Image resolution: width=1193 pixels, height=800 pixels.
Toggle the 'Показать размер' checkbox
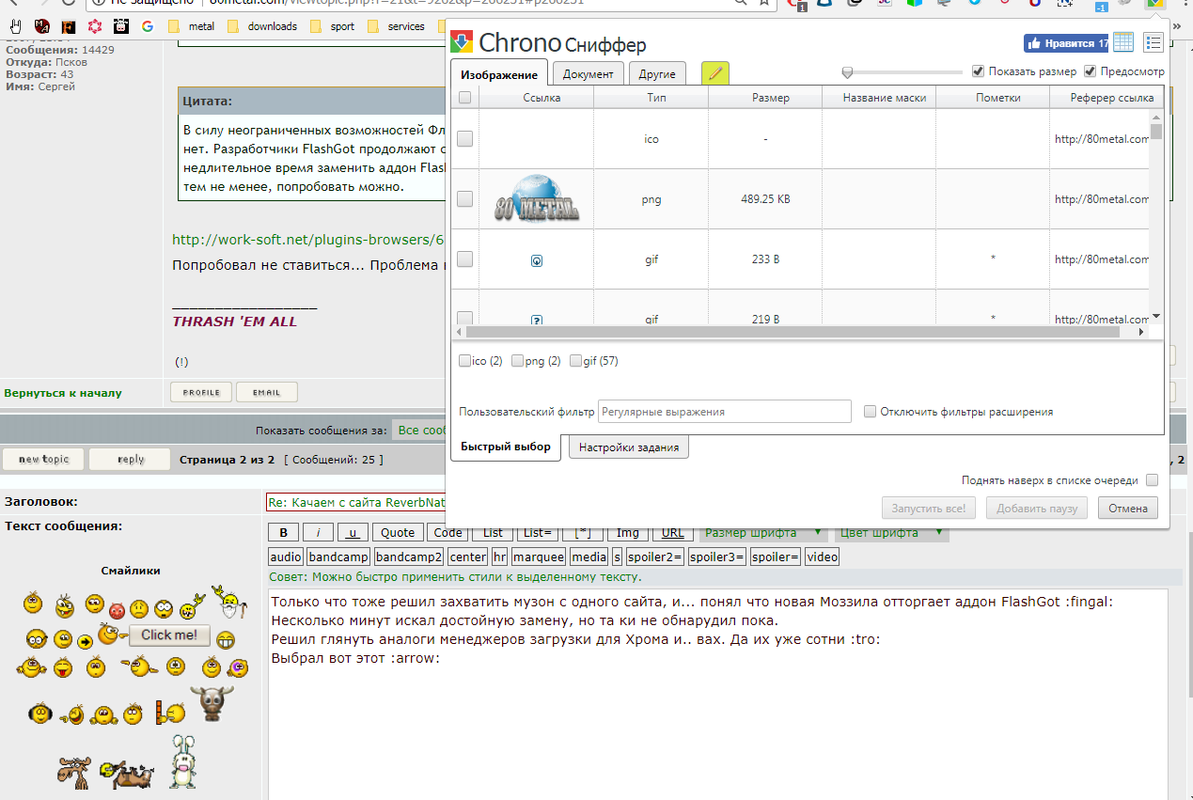[x=978, y=72]
